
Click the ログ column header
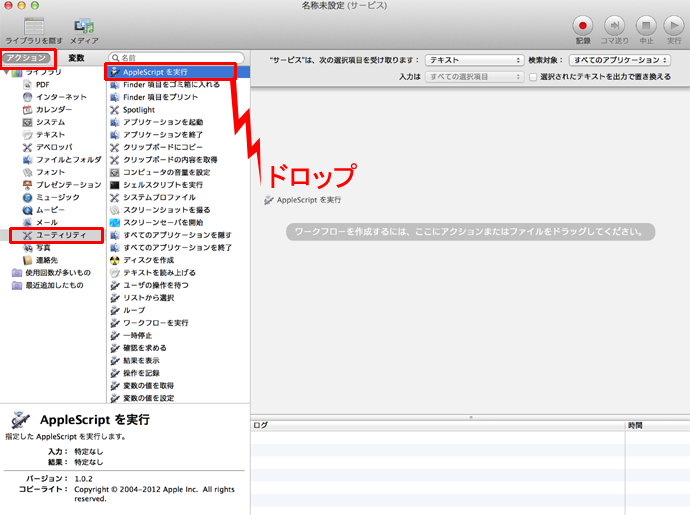[x=438, y=425]
